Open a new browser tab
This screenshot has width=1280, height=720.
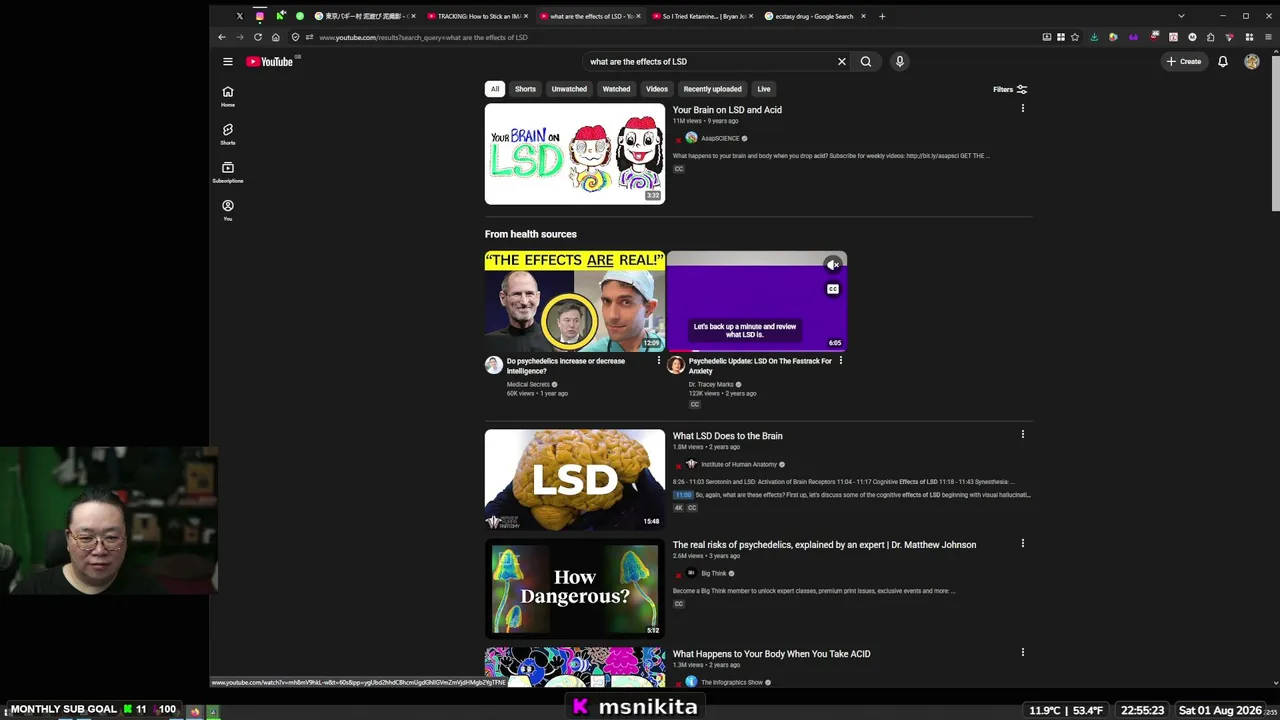[x=882, y=16]
